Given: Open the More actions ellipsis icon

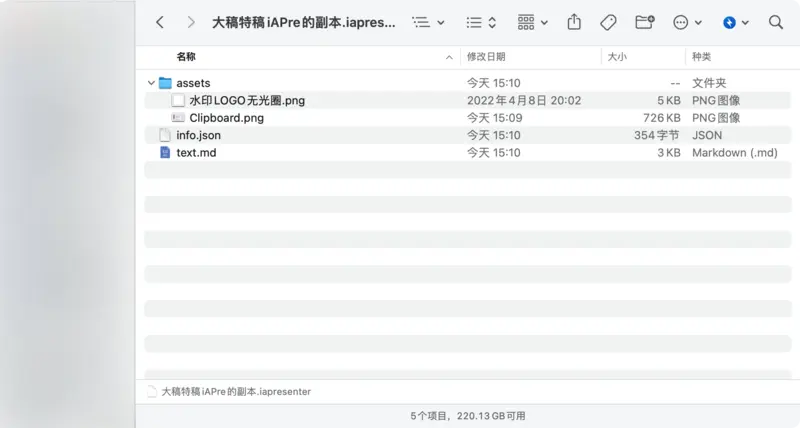Looking at the screenshot, I should click(x=681, y=22).
